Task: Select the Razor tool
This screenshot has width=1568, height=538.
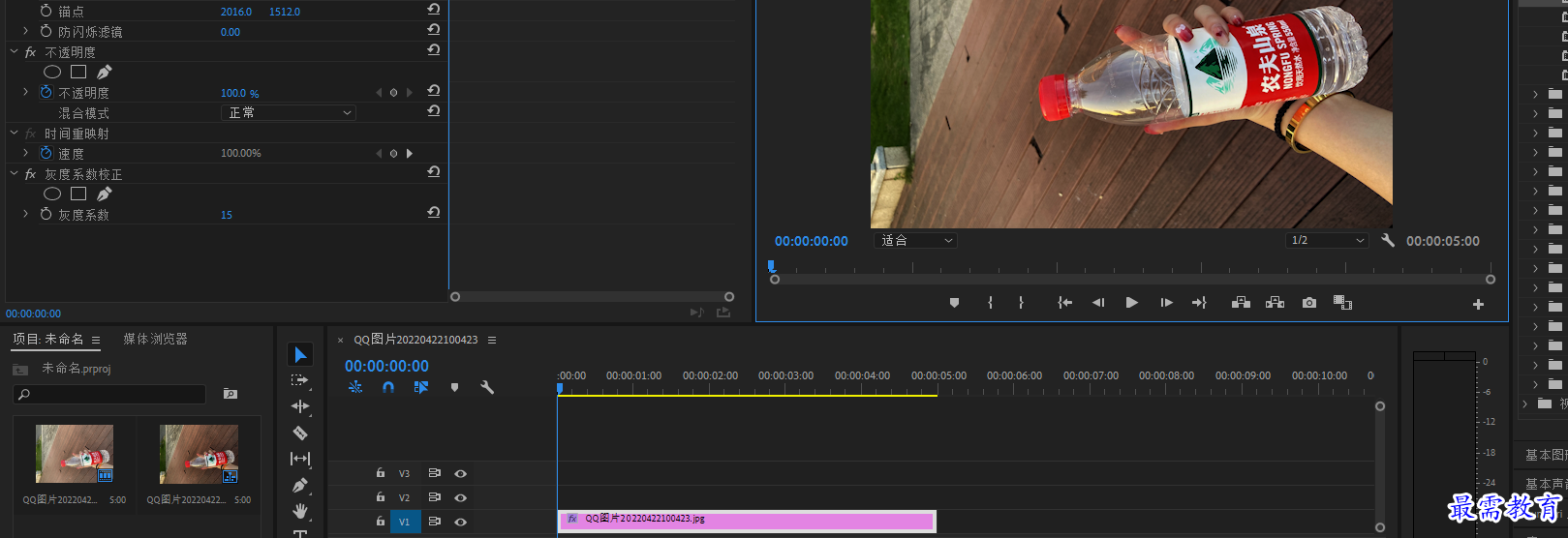Action: pyautogui.click(x=300, y=433)
